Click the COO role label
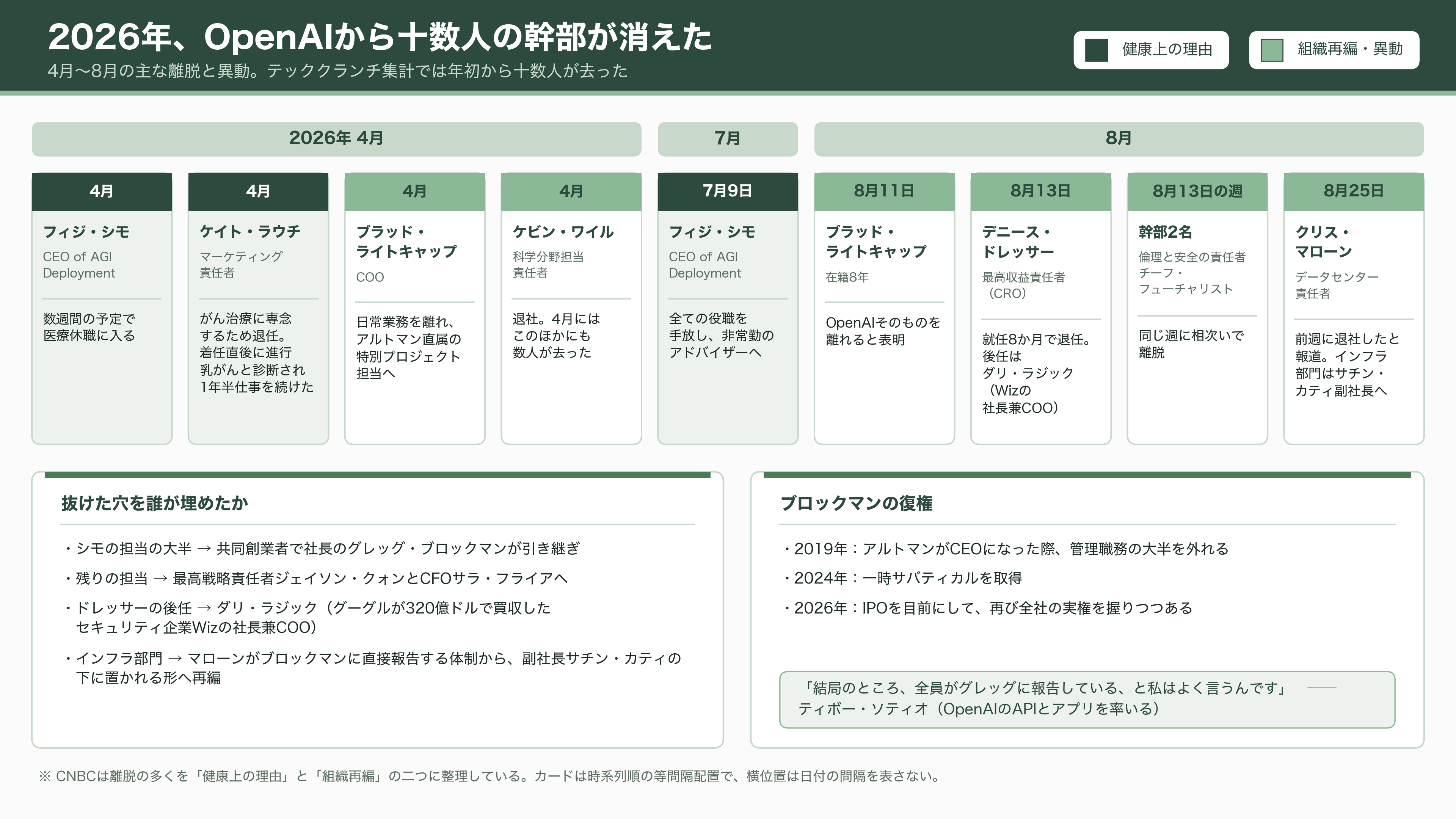The image size is (1456, 819). pyautogui.click(x=370, y=277)
